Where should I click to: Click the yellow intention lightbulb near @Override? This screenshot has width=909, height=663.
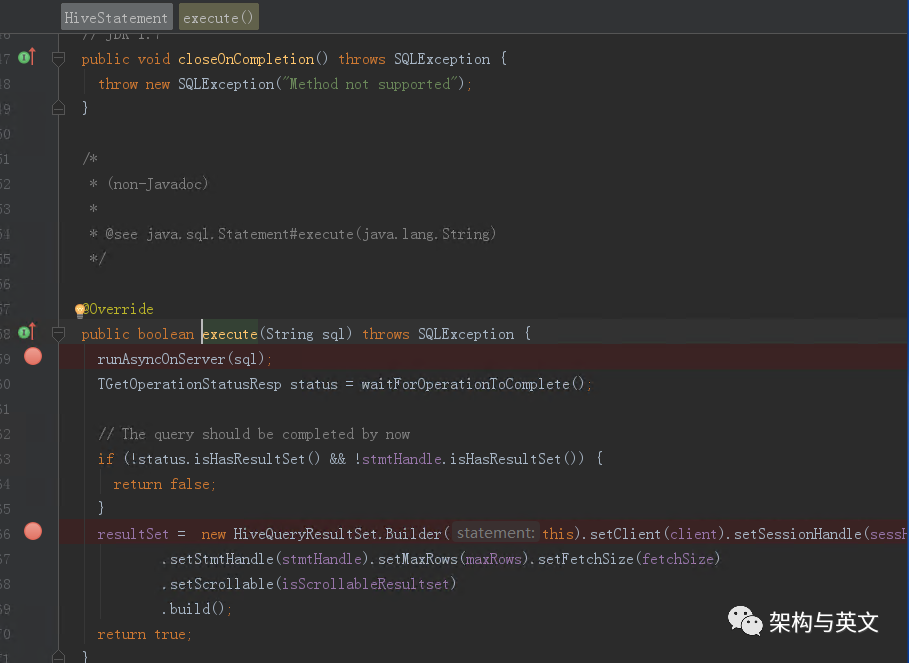point(79,311)
